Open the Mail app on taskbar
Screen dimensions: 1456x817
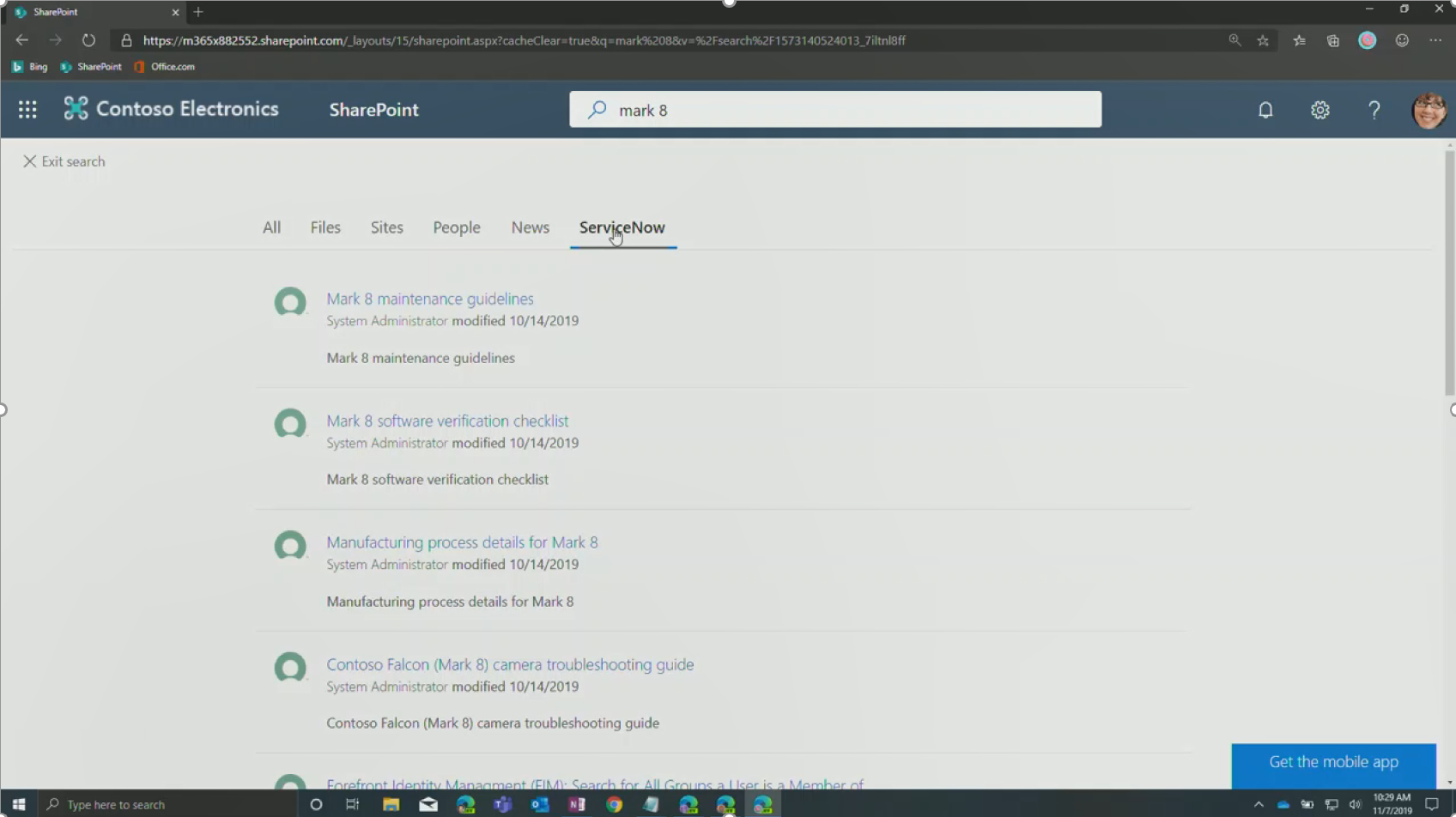(x=428, y=804)
